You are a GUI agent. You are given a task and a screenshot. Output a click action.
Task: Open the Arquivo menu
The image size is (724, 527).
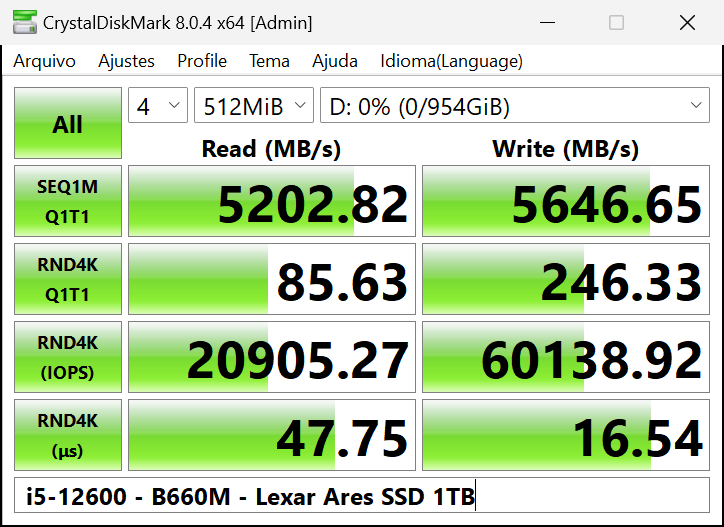[44, 61]
